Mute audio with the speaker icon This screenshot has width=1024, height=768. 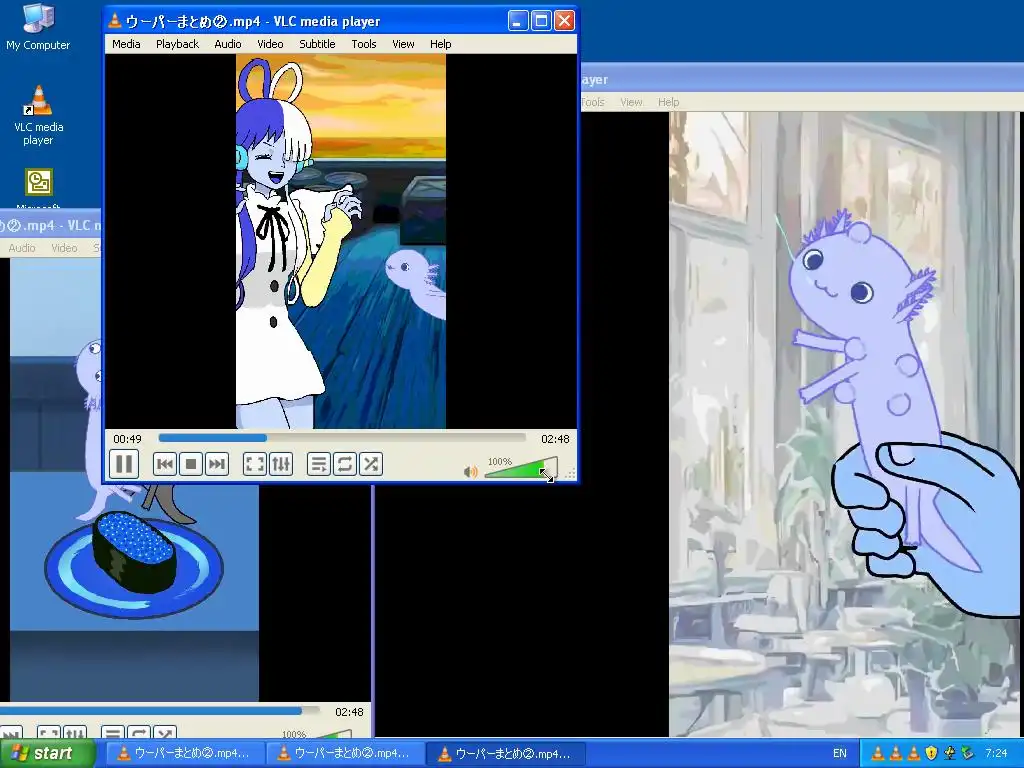point(470,472)
